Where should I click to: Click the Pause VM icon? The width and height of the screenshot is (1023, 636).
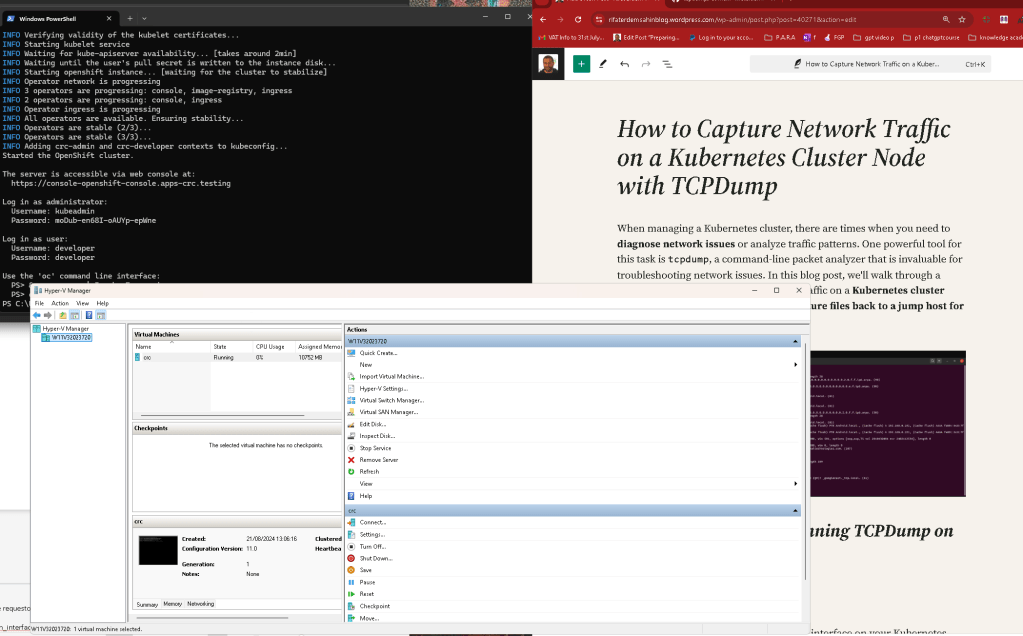pos(351,582)
